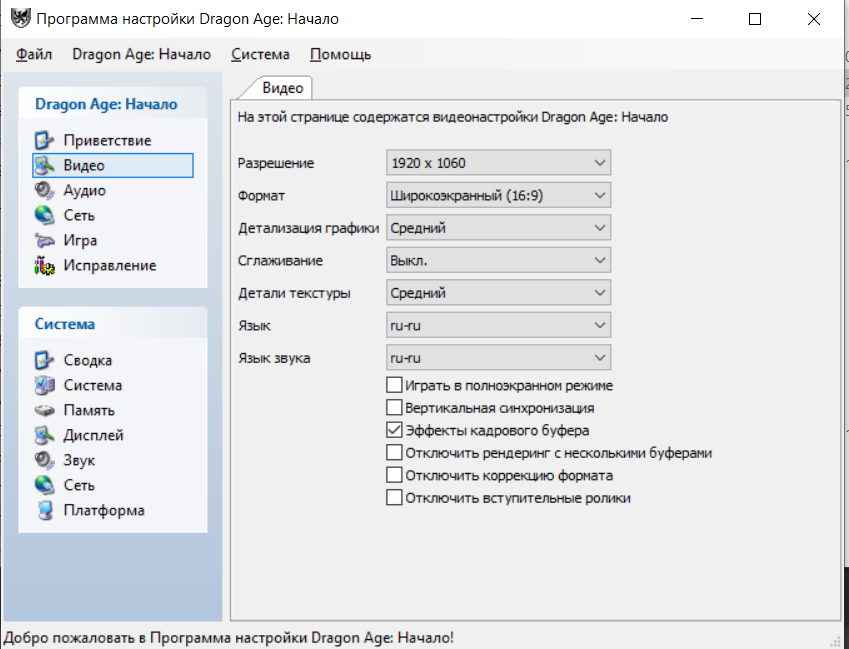
Task: Open the Детали текстуры dropdown
Action: [x=498, y=293]
